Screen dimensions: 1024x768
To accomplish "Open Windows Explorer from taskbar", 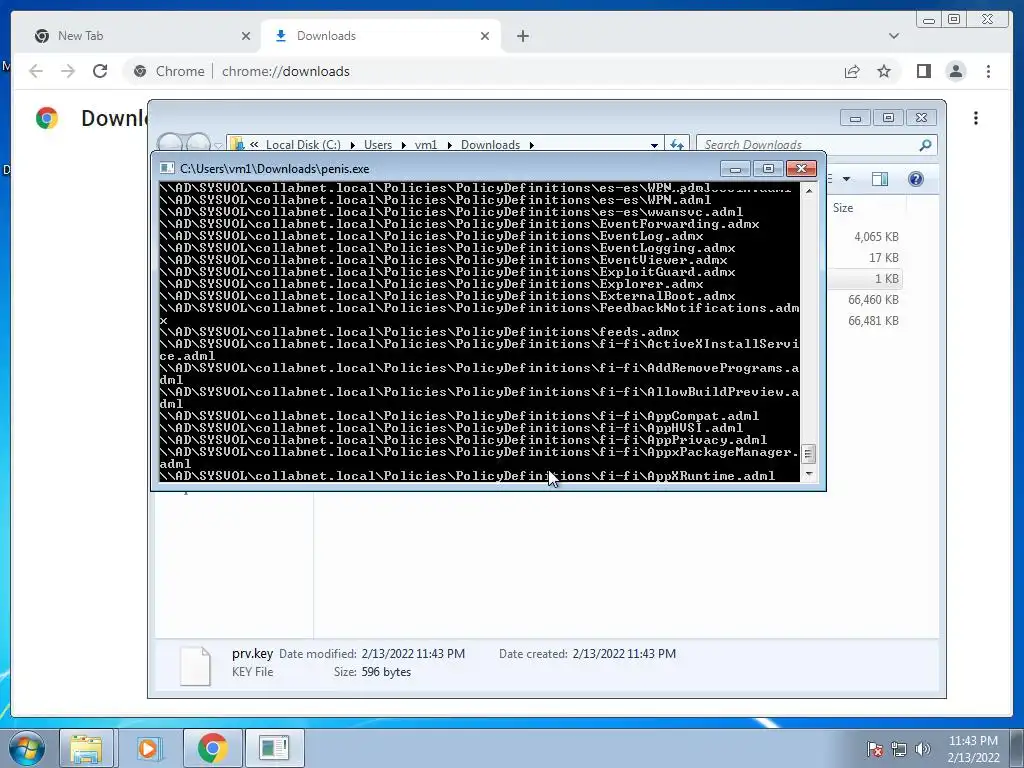I will (86, 748).
